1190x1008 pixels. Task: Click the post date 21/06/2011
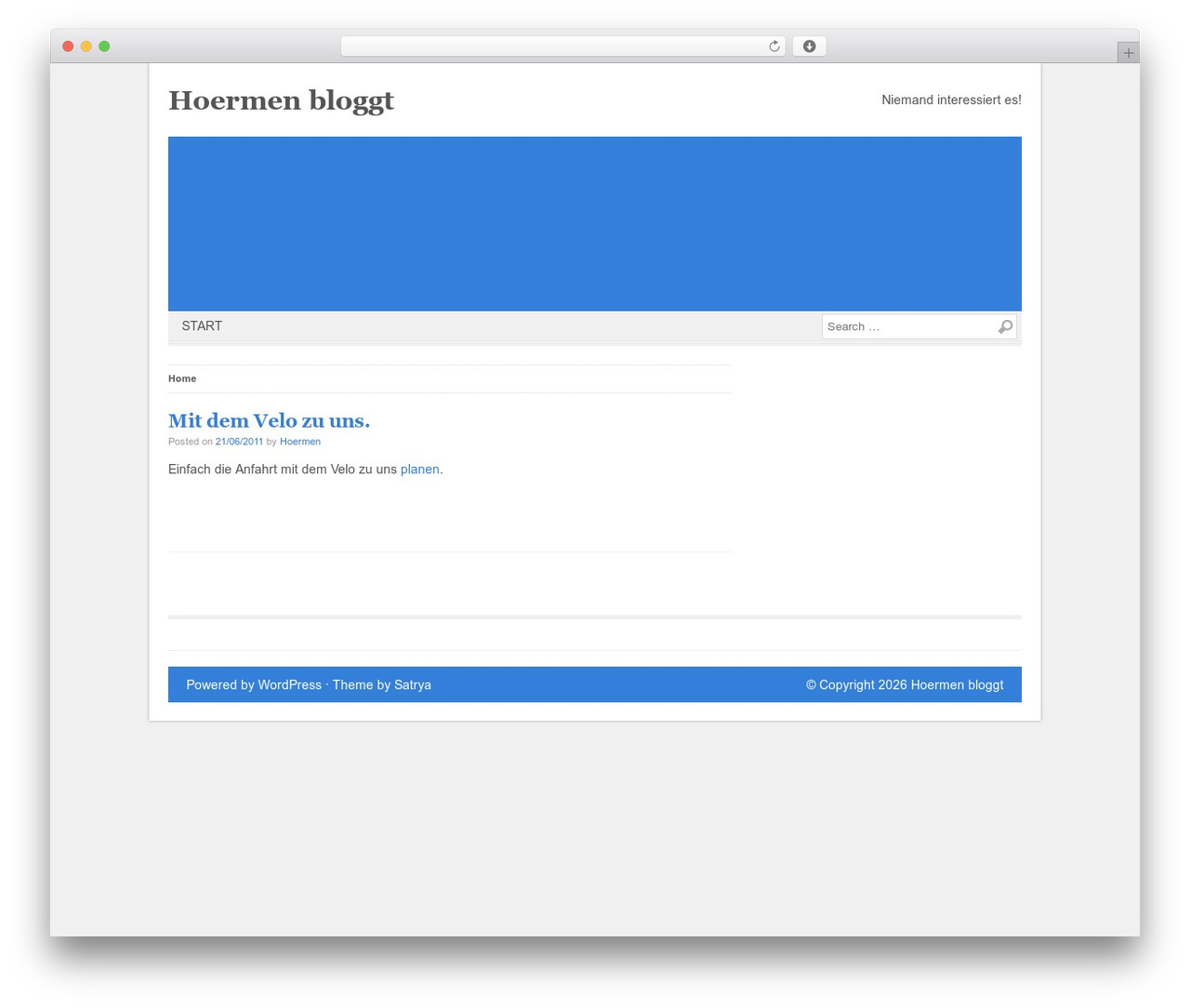[239, 442]
